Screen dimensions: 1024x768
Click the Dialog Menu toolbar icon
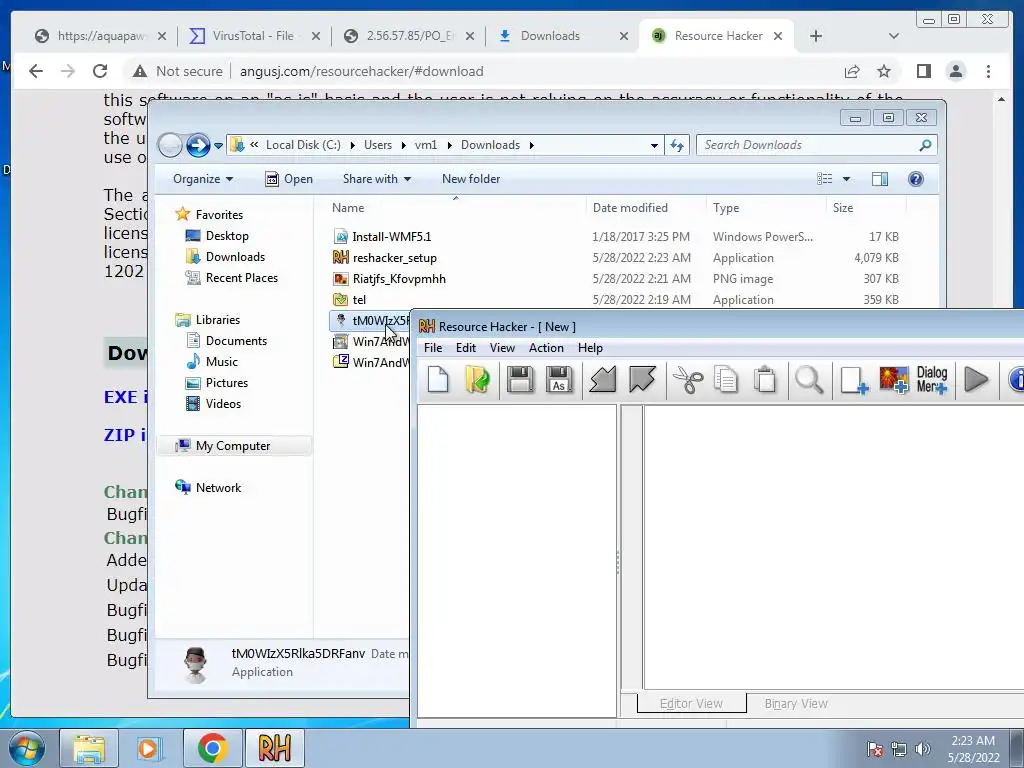pyautogui.click(x=932, y=379)
